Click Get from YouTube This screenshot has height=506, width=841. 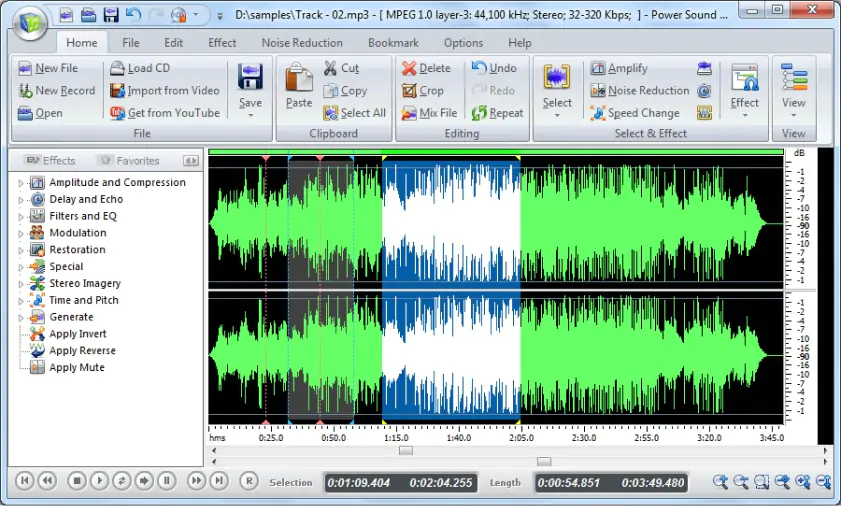[165, 113]
